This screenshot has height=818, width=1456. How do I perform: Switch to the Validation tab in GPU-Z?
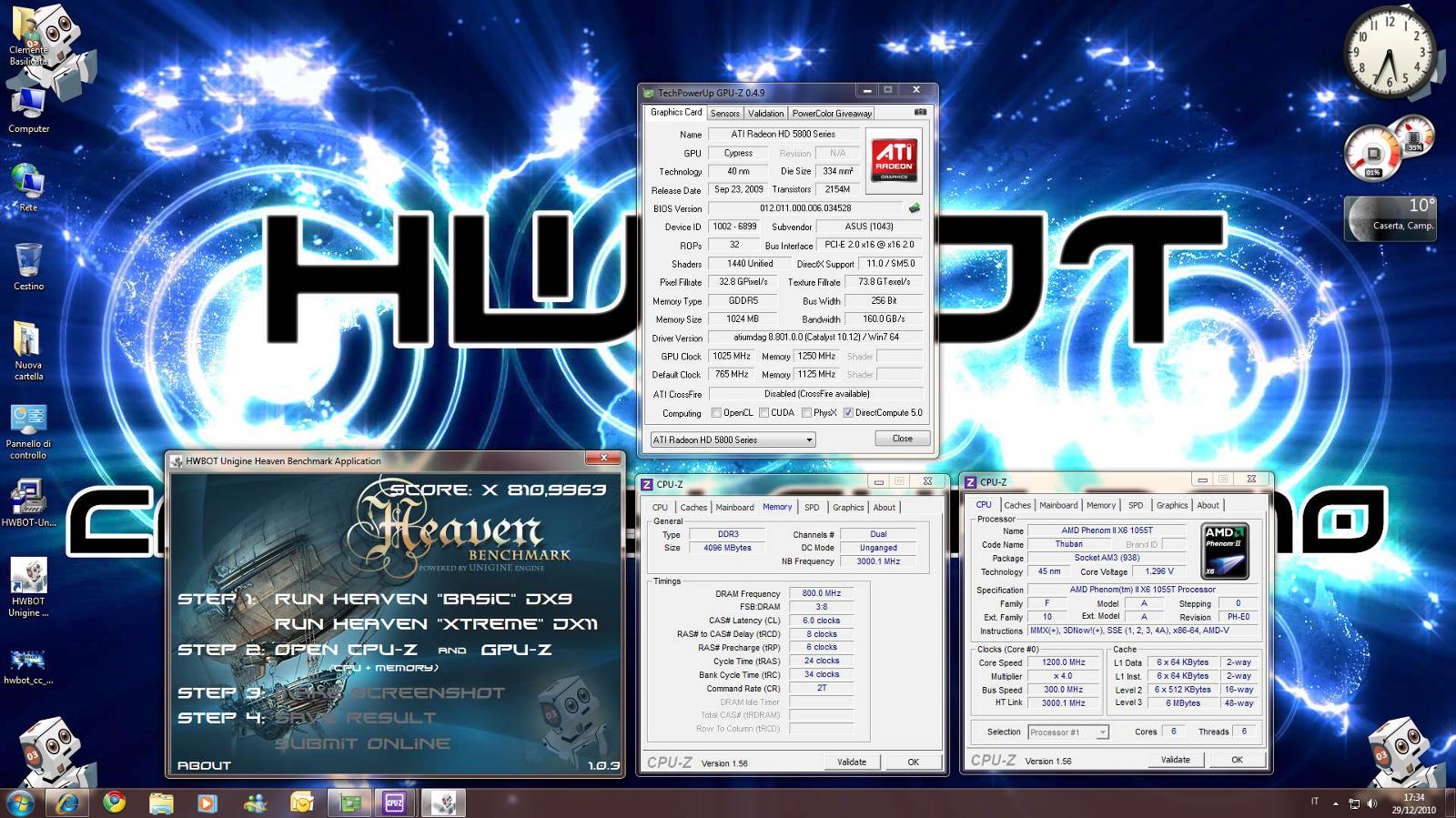[765, 114]
